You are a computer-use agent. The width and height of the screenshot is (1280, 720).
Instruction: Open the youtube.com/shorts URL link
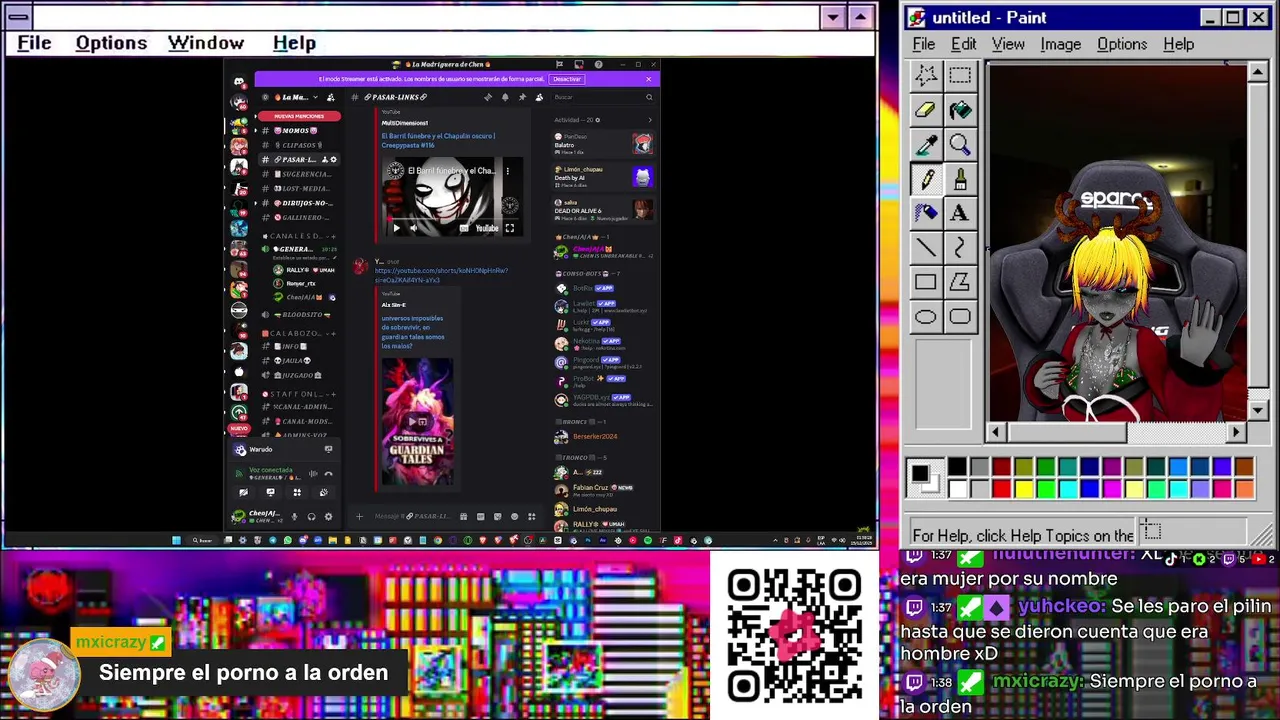pyautogui.click(x=441, y=275)
